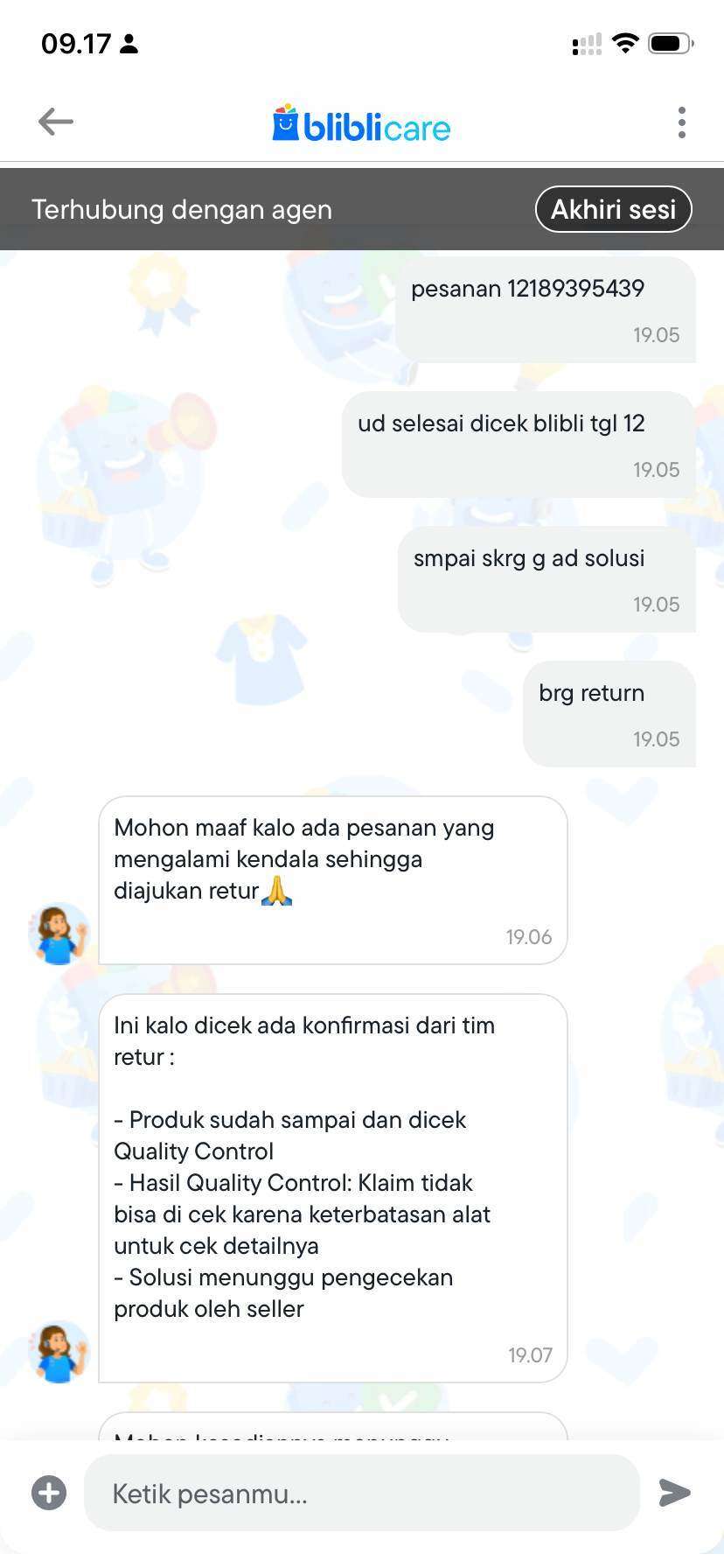Viewport: 724px width, 1568px height.
Task: Tap the blibli care logo
Action: [361, 123]
